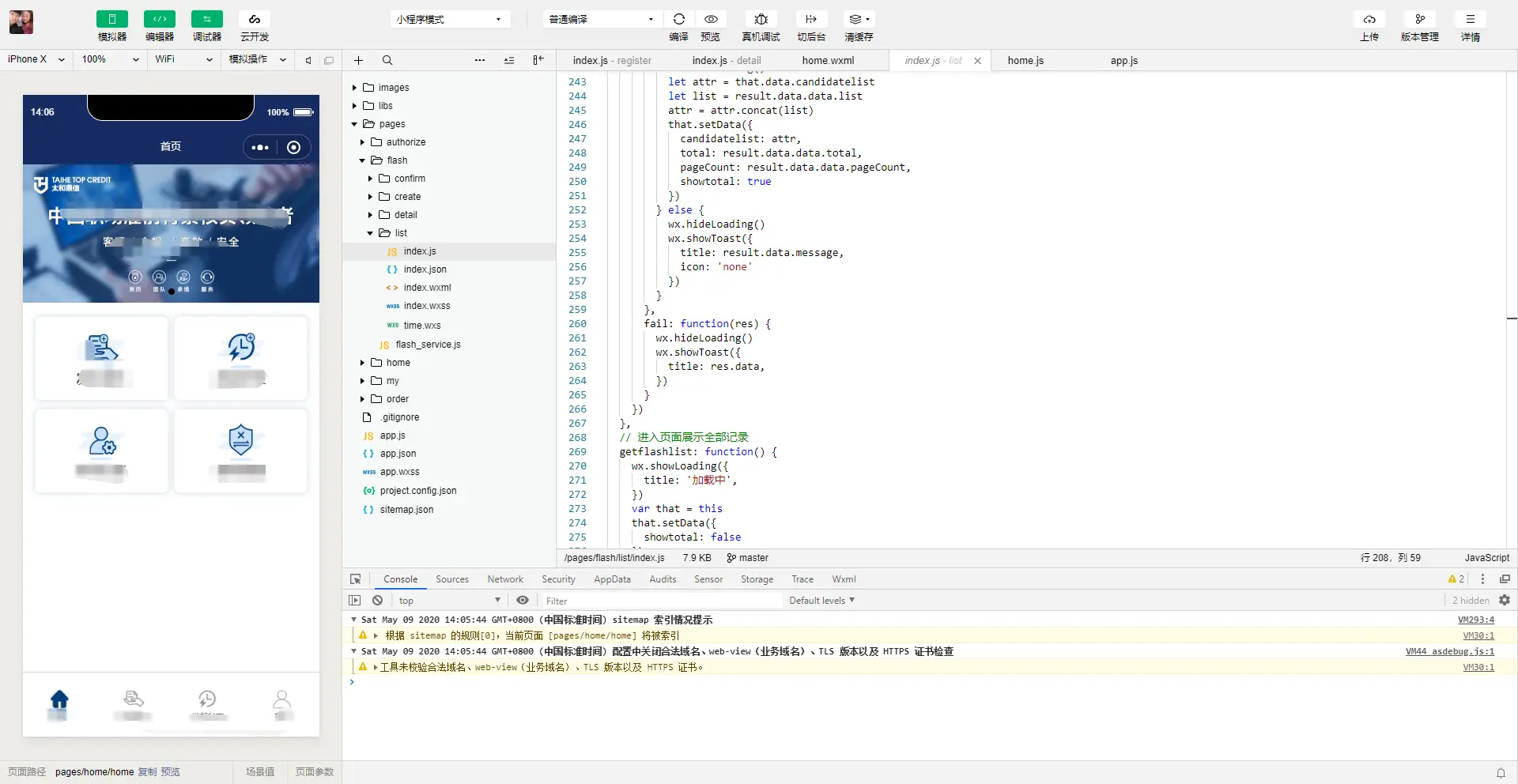Click the 编译 compile refresh icon
This screenshot has width=1518, height=784.
coord(679,19)
